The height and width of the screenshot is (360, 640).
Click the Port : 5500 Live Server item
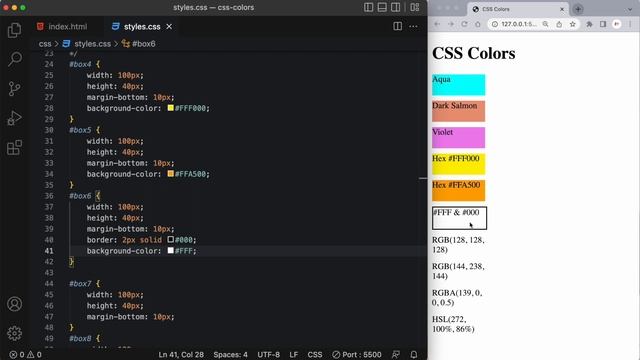[x=357, y=354]
